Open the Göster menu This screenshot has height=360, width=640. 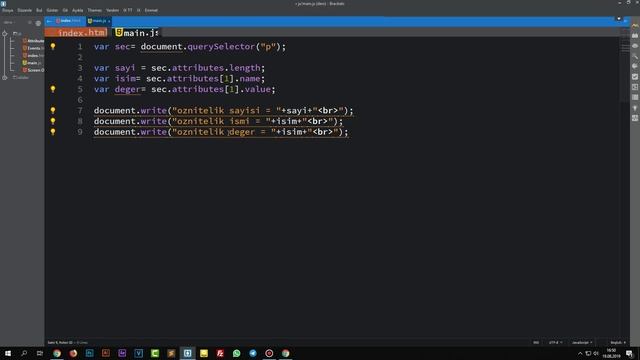(x=52, y=10)
